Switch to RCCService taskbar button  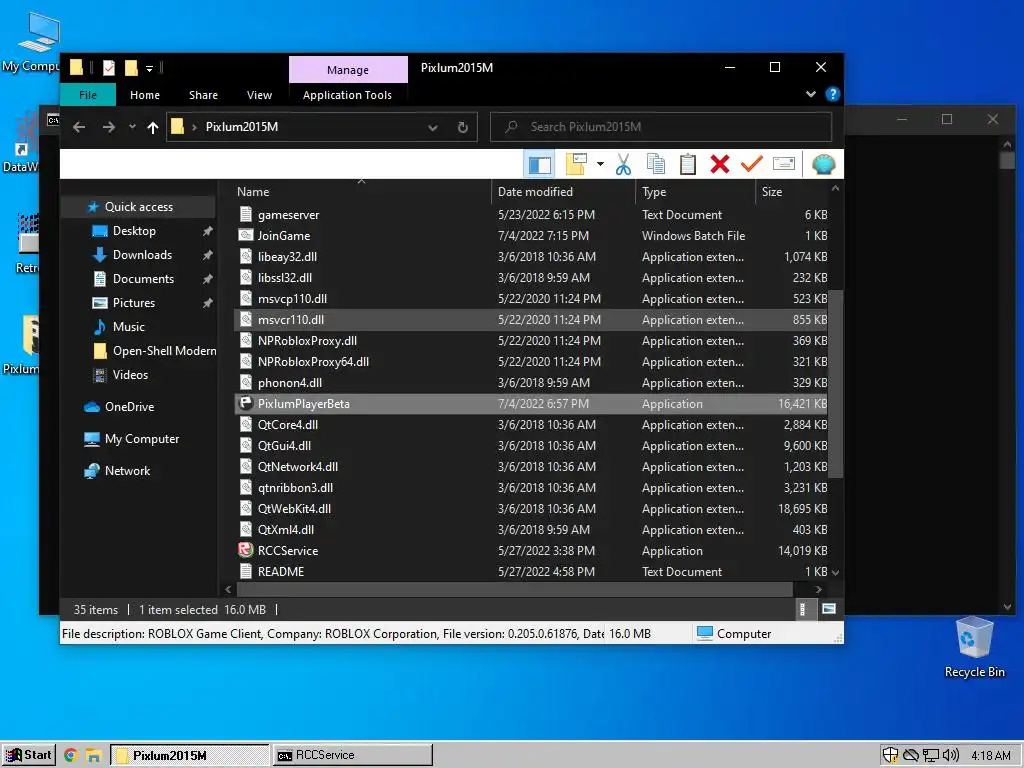coord(353,755)
